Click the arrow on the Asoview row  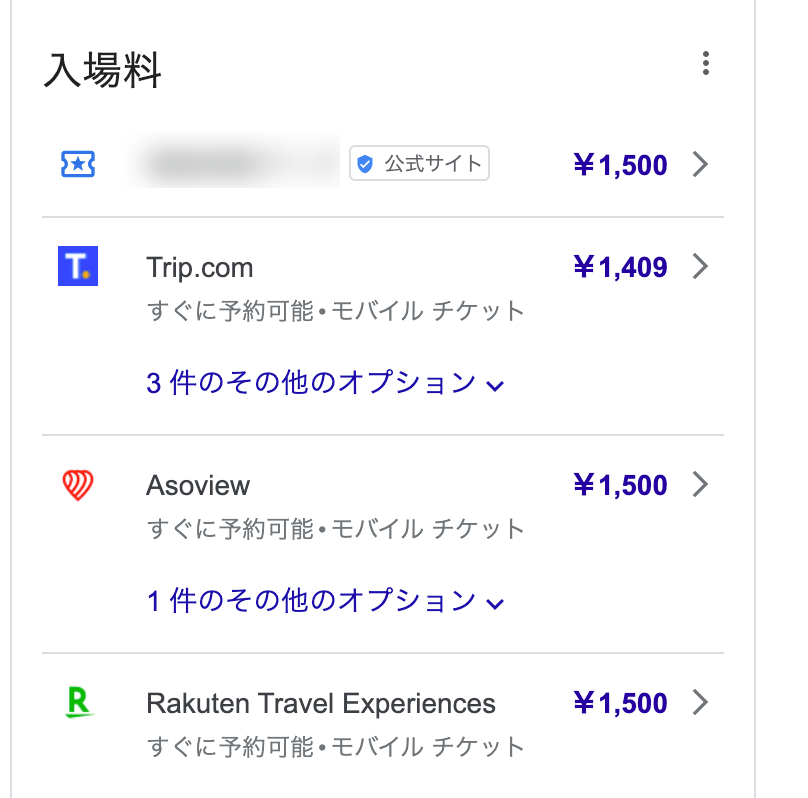700,484
